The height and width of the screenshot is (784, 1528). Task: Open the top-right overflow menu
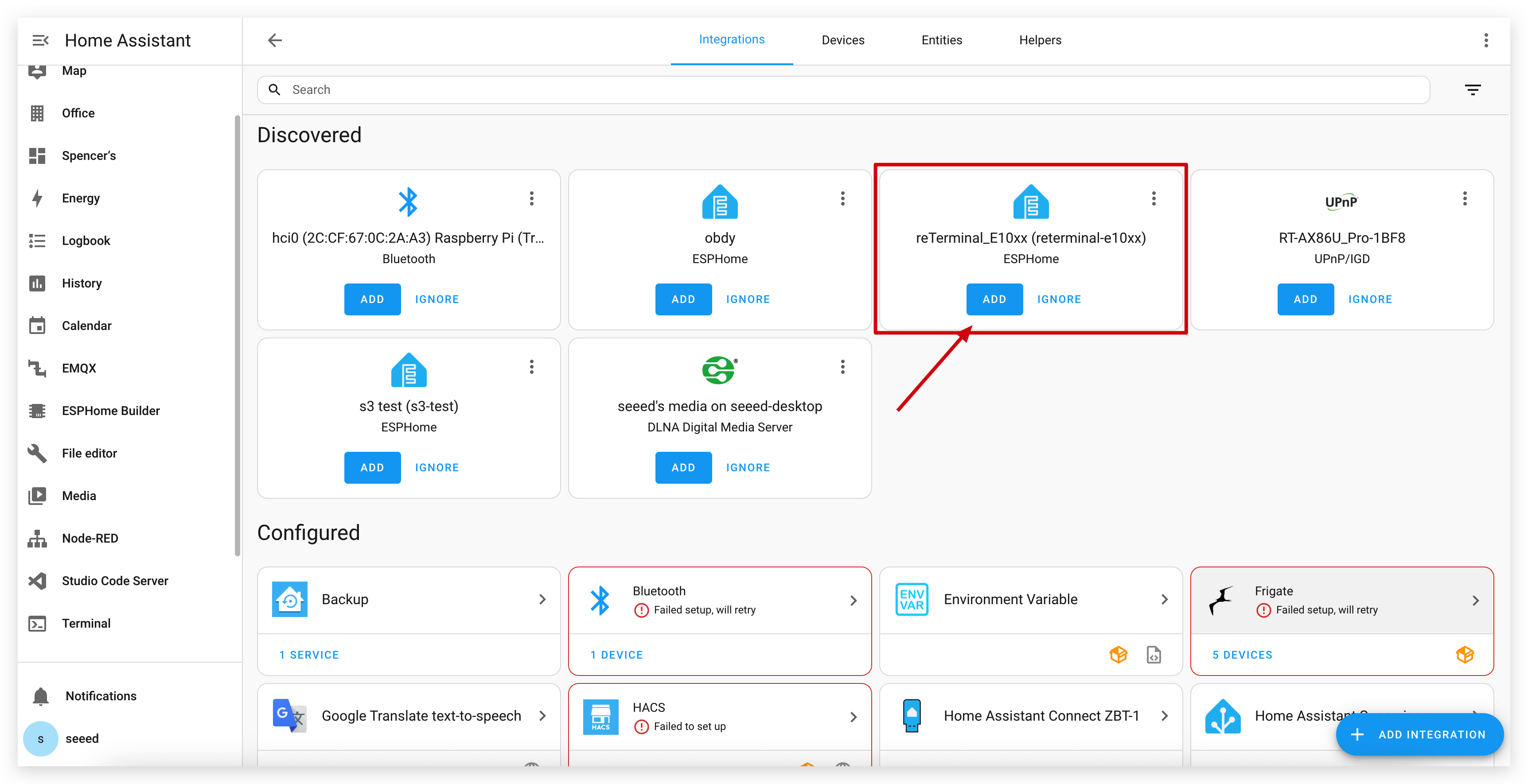pos(1486,40)
